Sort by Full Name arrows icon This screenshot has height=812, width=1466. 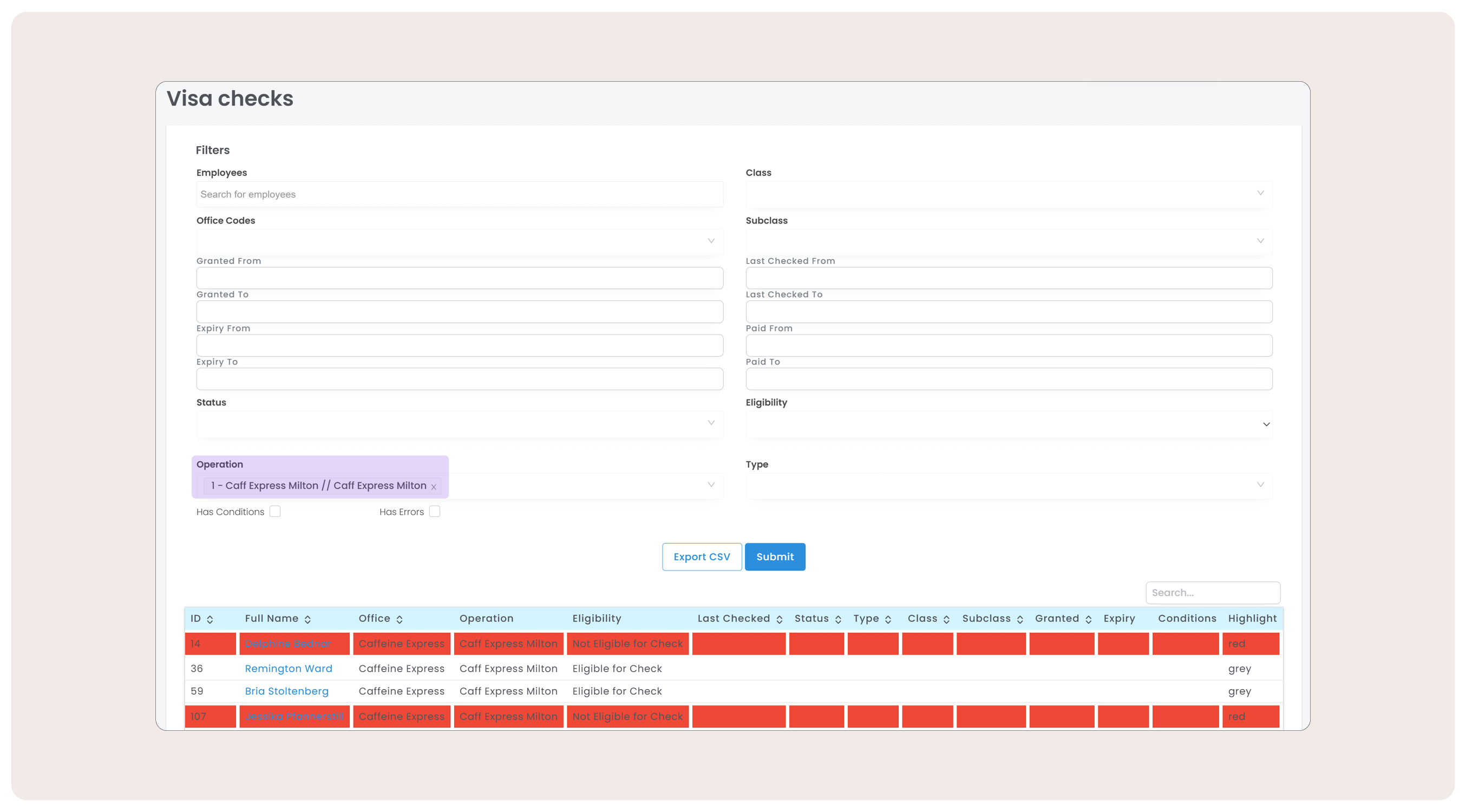[308, 619]
